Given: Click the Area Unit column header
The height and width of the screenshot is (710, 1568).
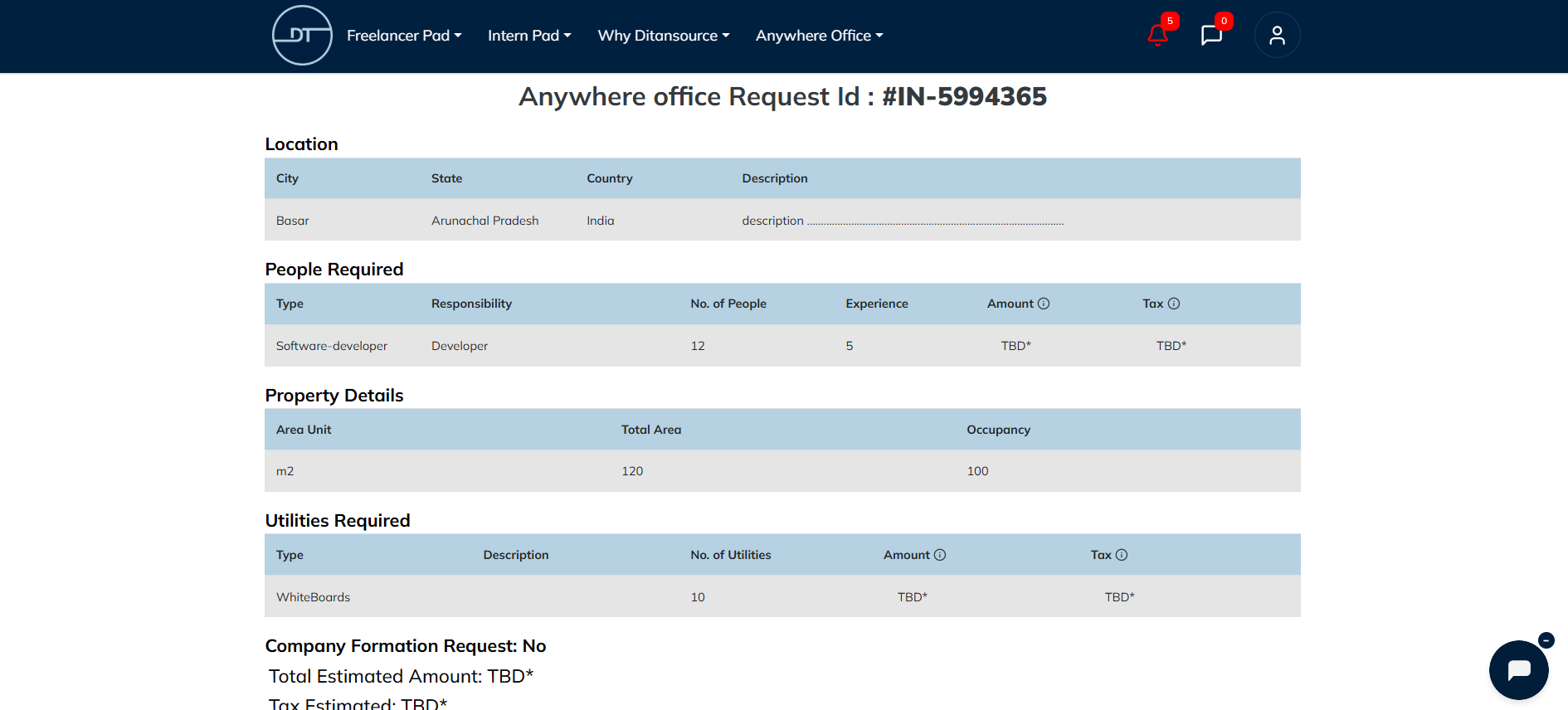Looking at the screenshot, I should (304, 430).
